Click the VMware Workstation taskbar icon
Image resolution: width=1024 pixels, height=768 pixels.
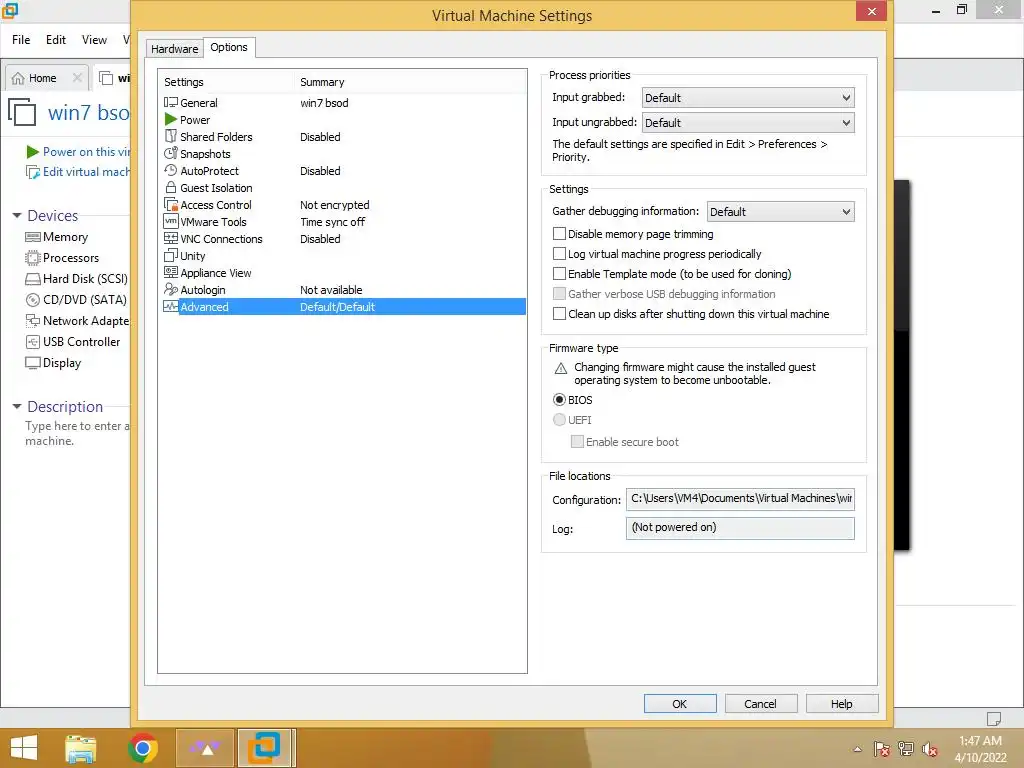(x=264, y=748)
